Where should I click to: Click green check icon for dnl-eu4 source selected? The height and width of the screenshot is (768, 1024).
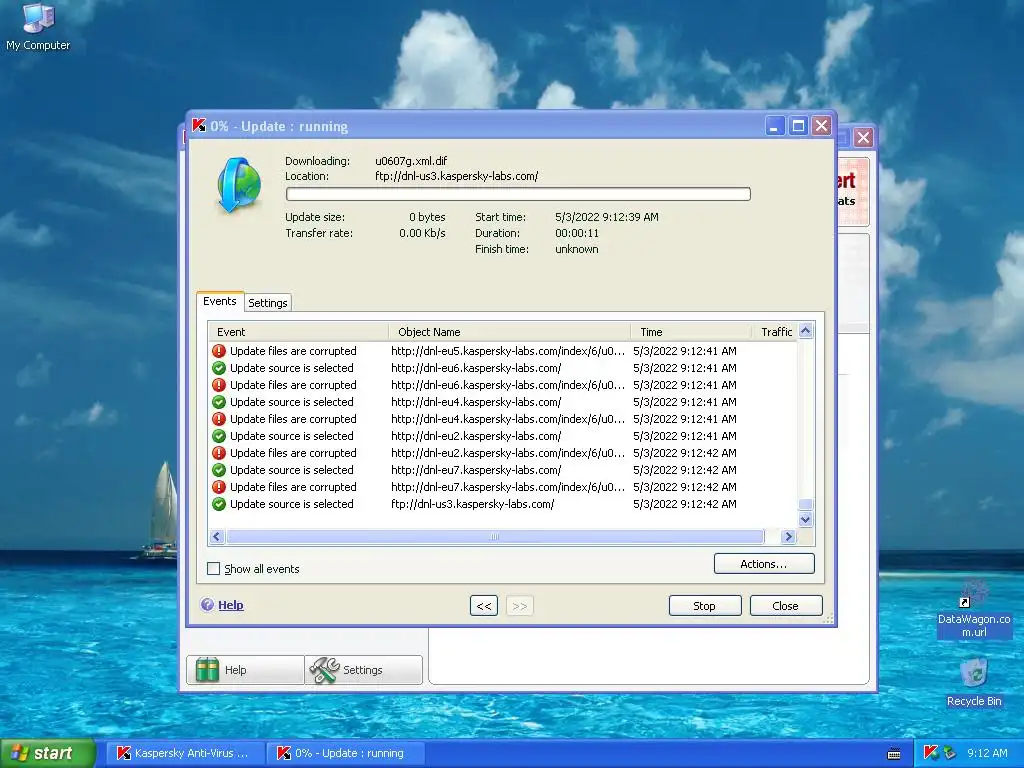point(219,402)
